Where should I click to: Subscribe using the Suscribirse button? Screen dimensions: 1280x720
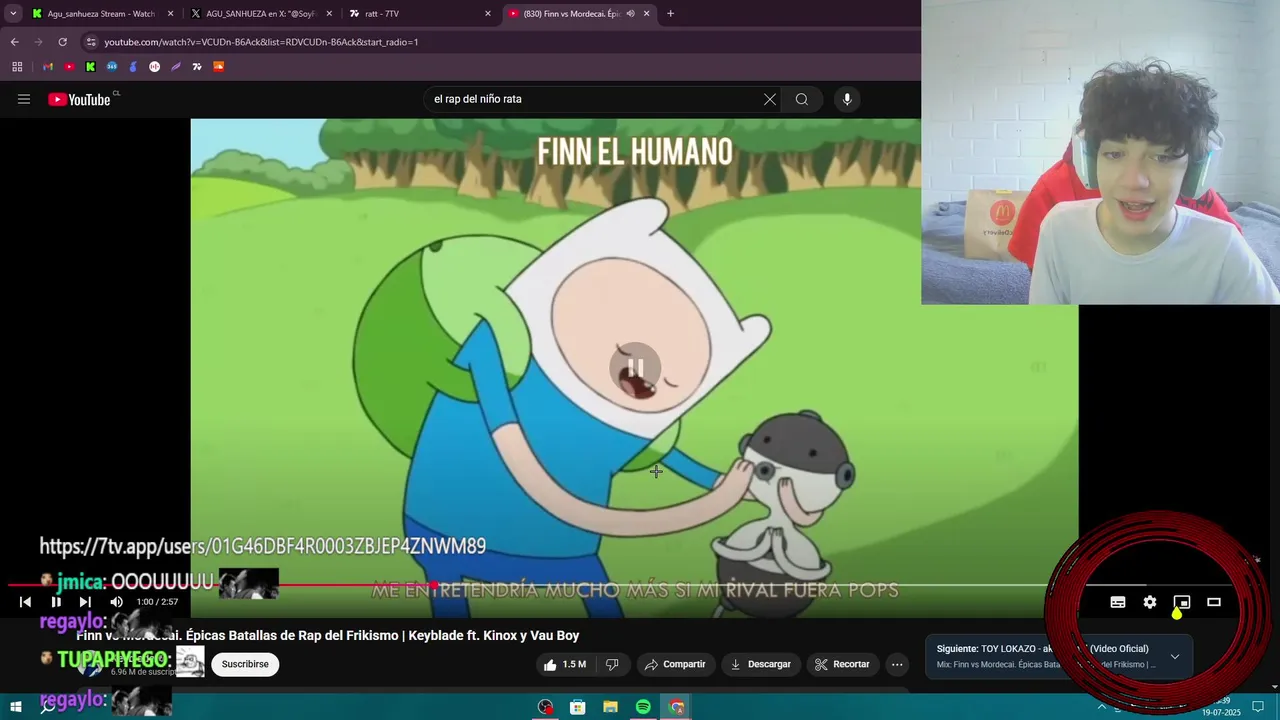(x=245, y=664)
